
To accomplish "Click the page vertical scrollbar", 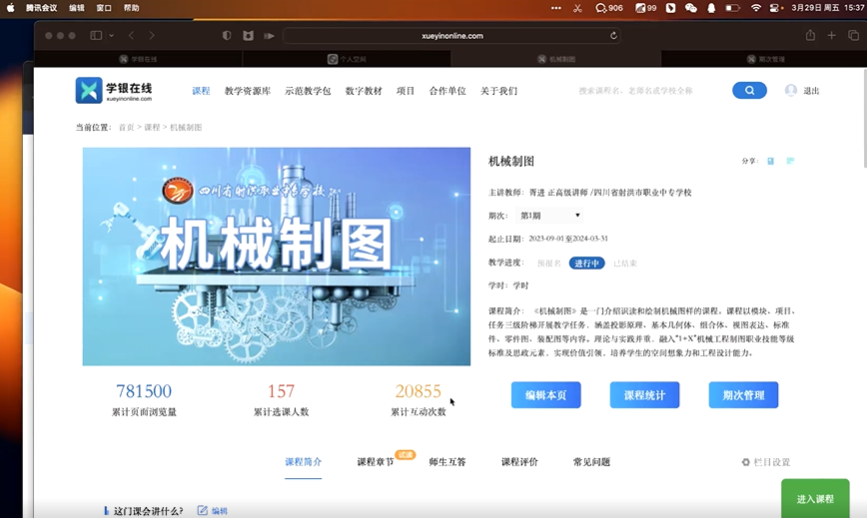I will coord(864,118).
